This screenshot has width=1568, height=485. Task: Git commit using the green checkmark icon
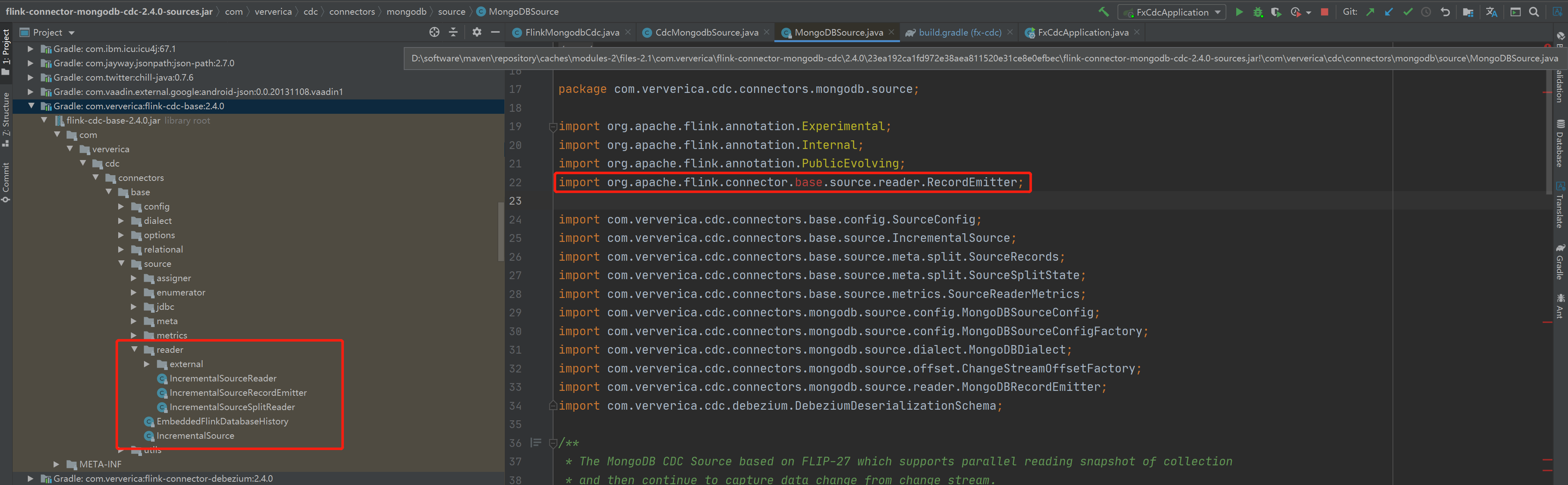1407,11
